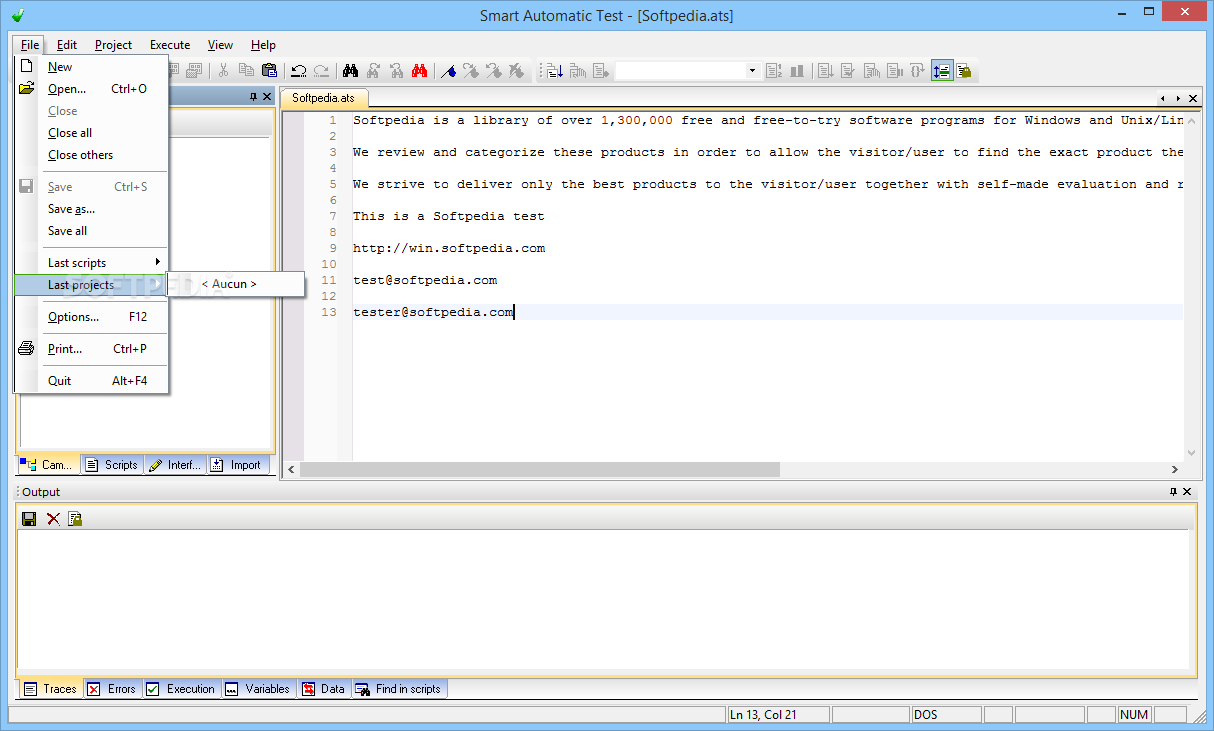
Task: Click the numbered lines 1-2 toolbar icon
Action: point(774,70)
